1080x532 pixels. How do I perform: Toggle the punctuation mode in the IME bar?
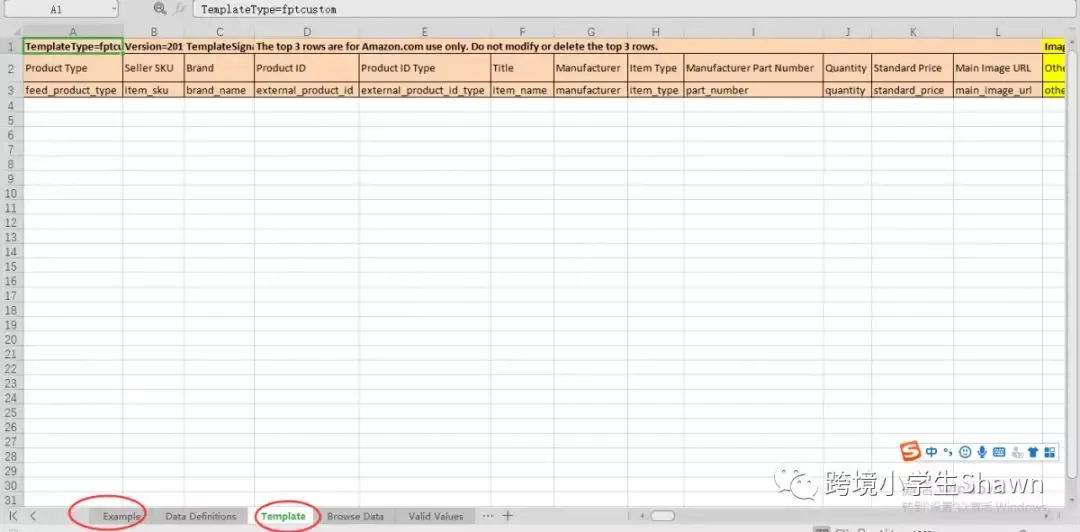pos(948,452)
